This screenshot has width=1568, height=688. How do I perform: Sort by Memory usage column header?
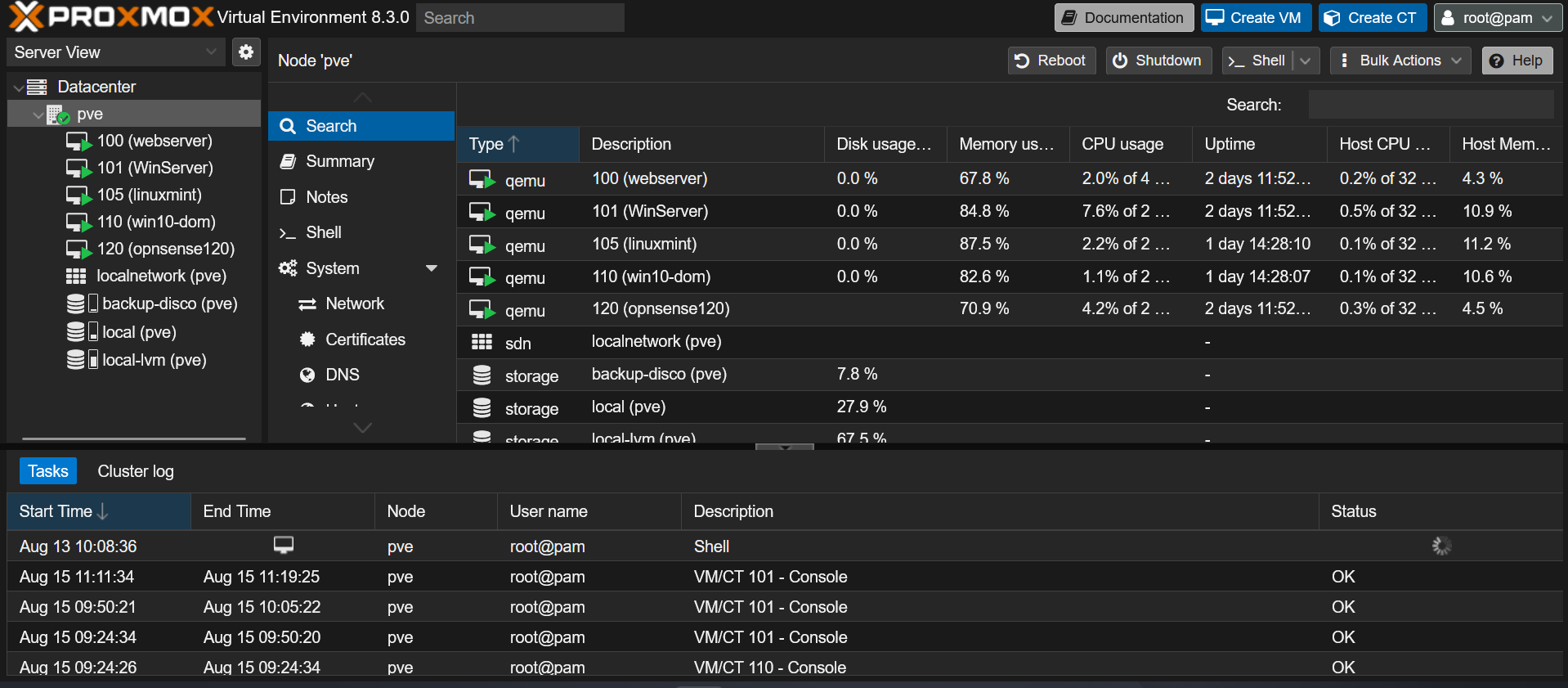coord(1009,144)
